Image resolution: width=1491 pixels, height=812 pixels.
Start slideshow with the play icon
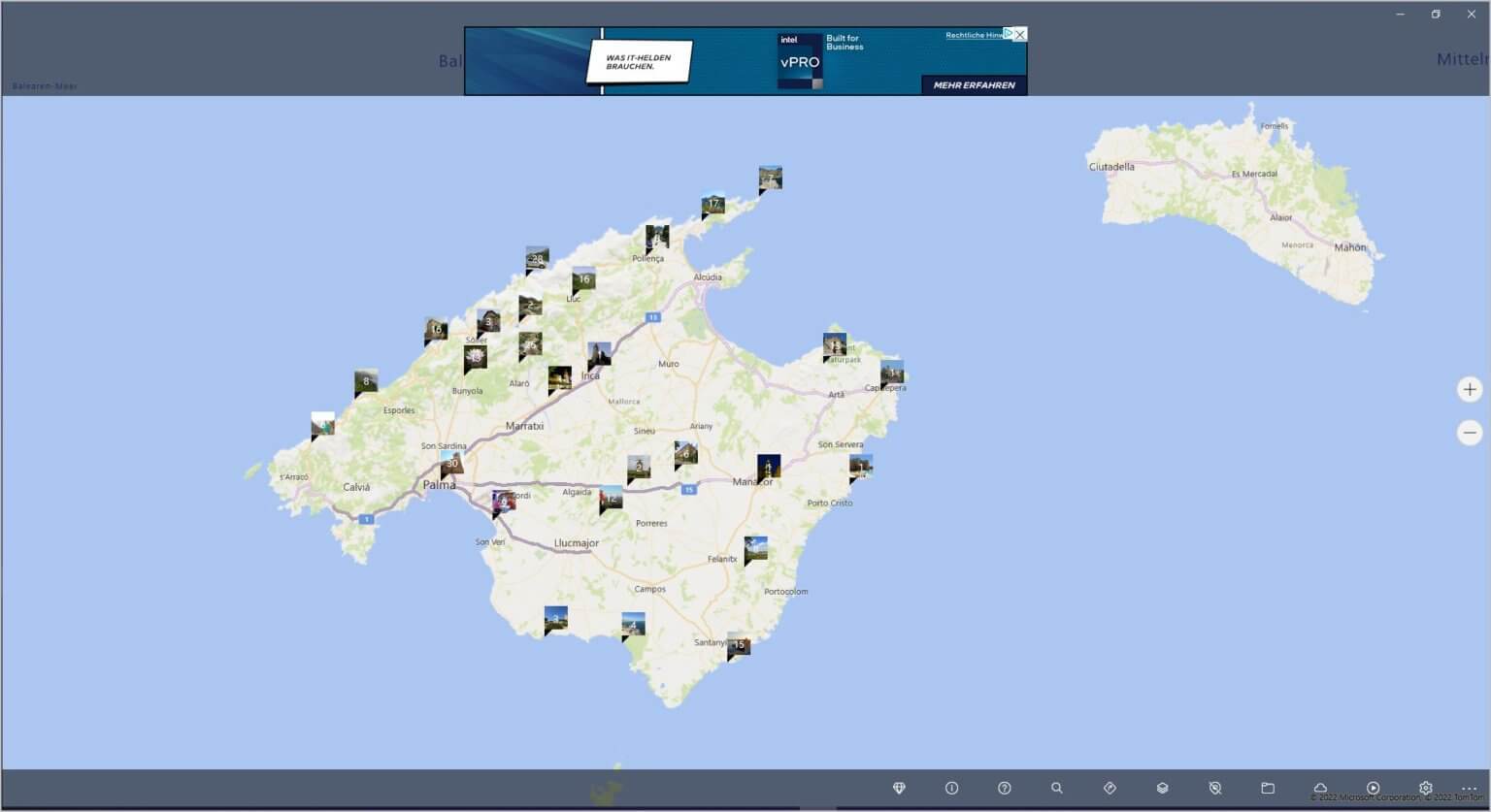click(1373, 788)
